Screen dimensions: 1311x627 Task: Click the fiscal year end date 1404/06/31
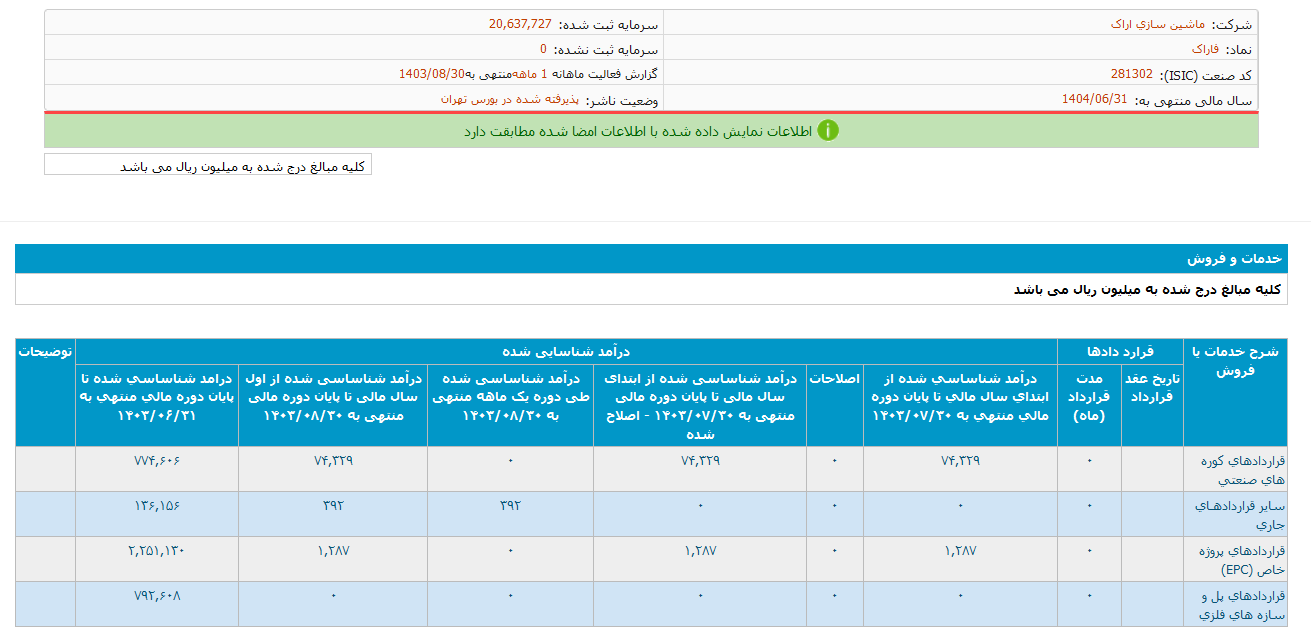point(1094,99)
